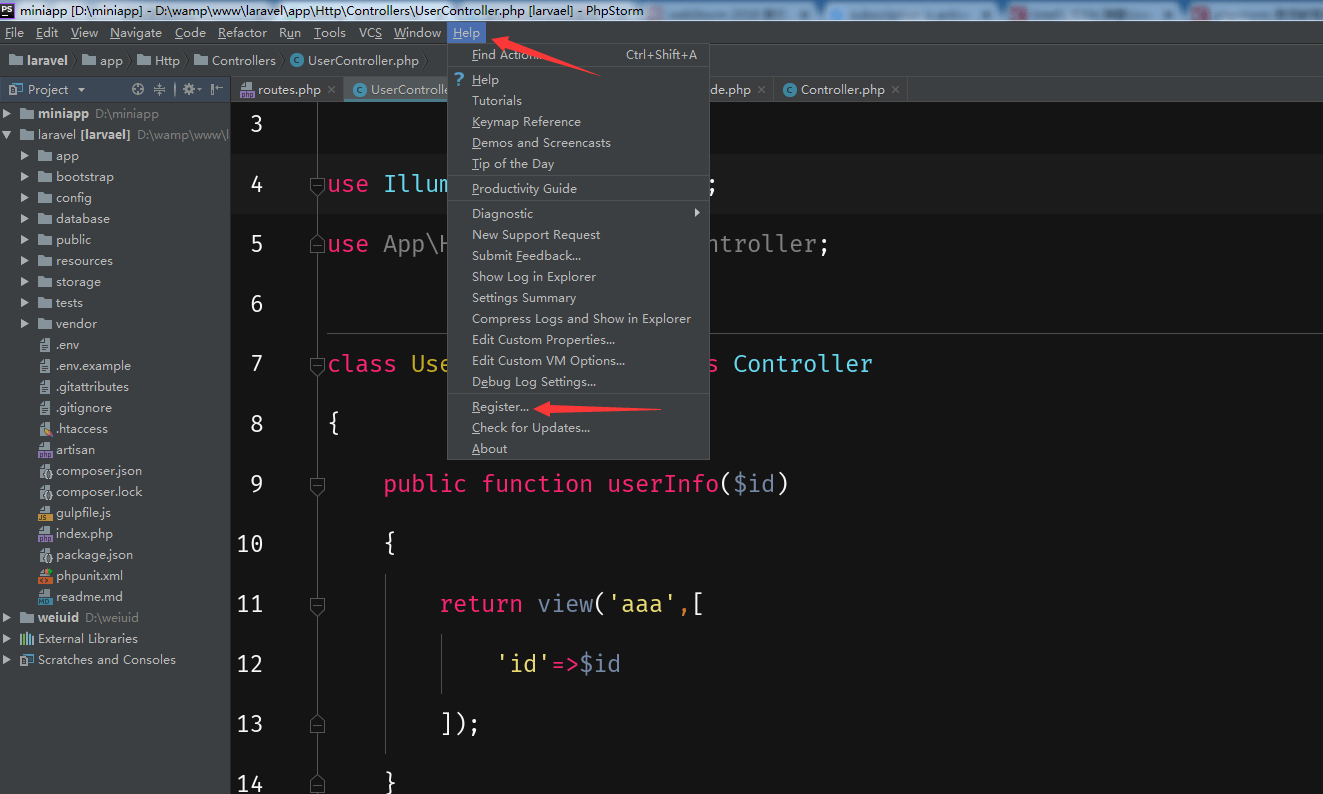Viewport: 1323px width, 794px height.
Task: Click line number 12 in the gutter
Action: point(250,664)
